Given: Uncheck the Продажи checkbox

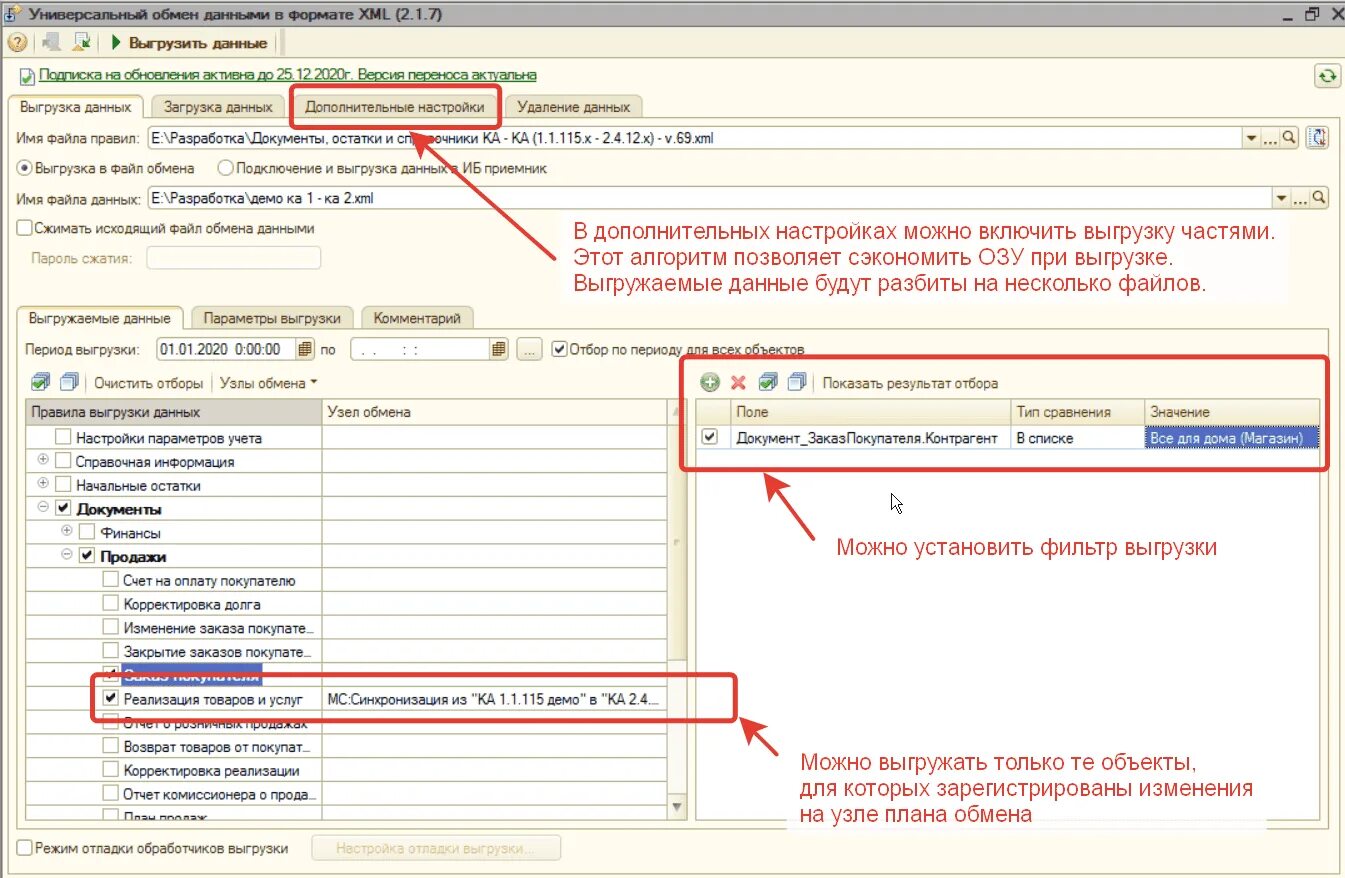Looking at the screenshot, I should [87, 556].
